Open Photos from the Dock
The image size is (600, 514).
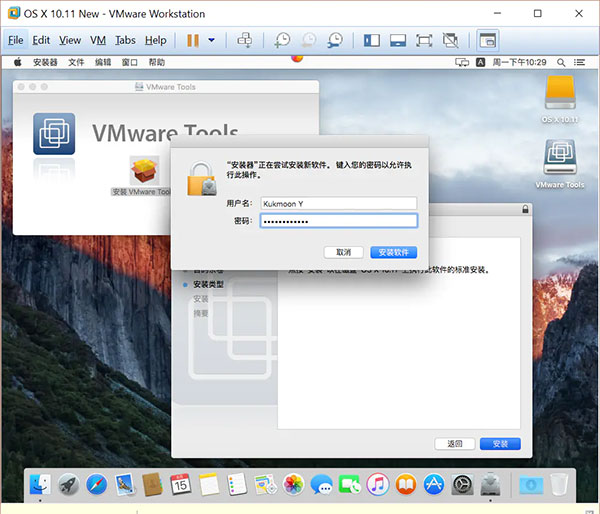293,484
